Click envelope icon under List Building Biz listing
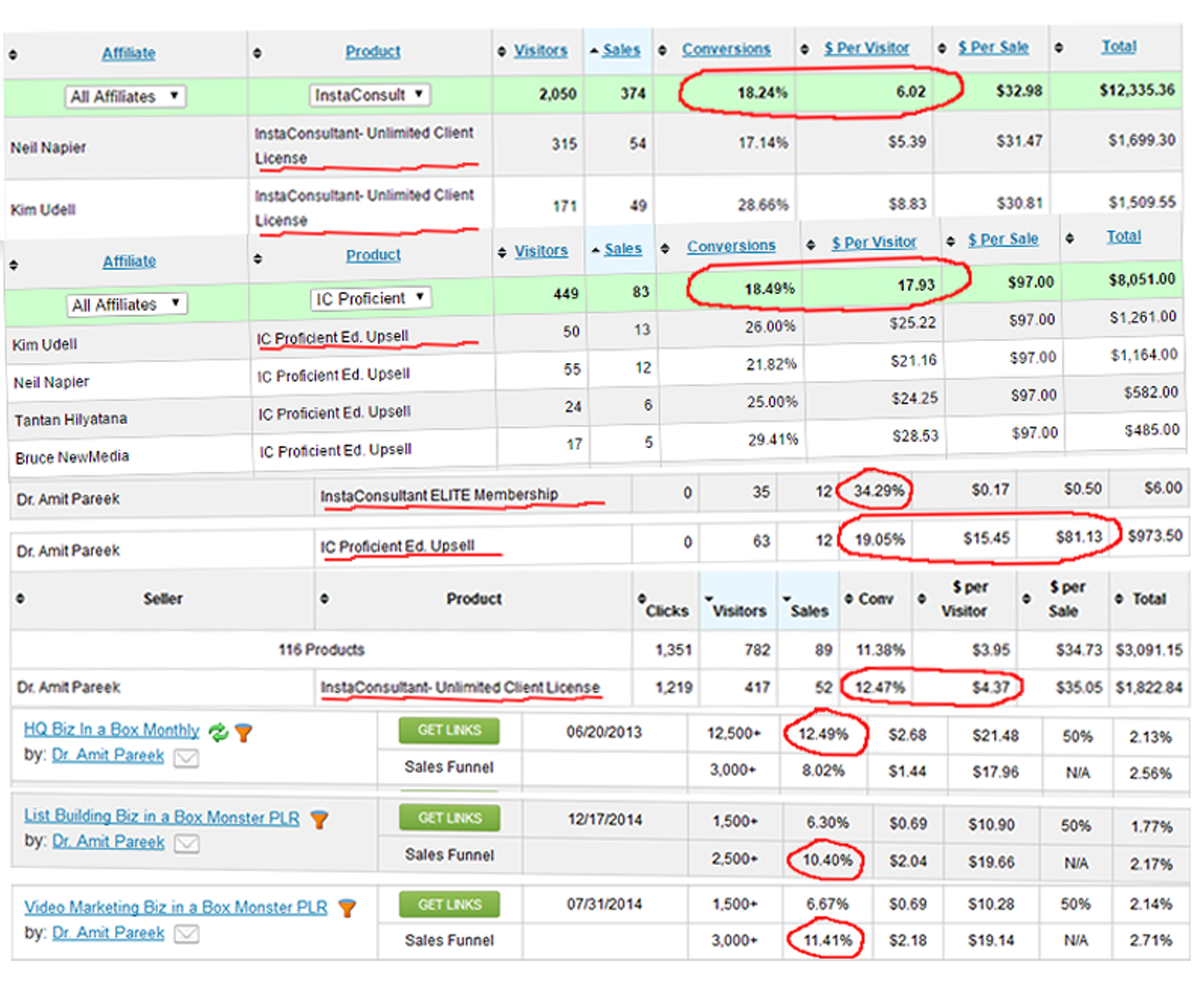Viewport: 1200px width, 1000px height. click(x=186, y=844)
